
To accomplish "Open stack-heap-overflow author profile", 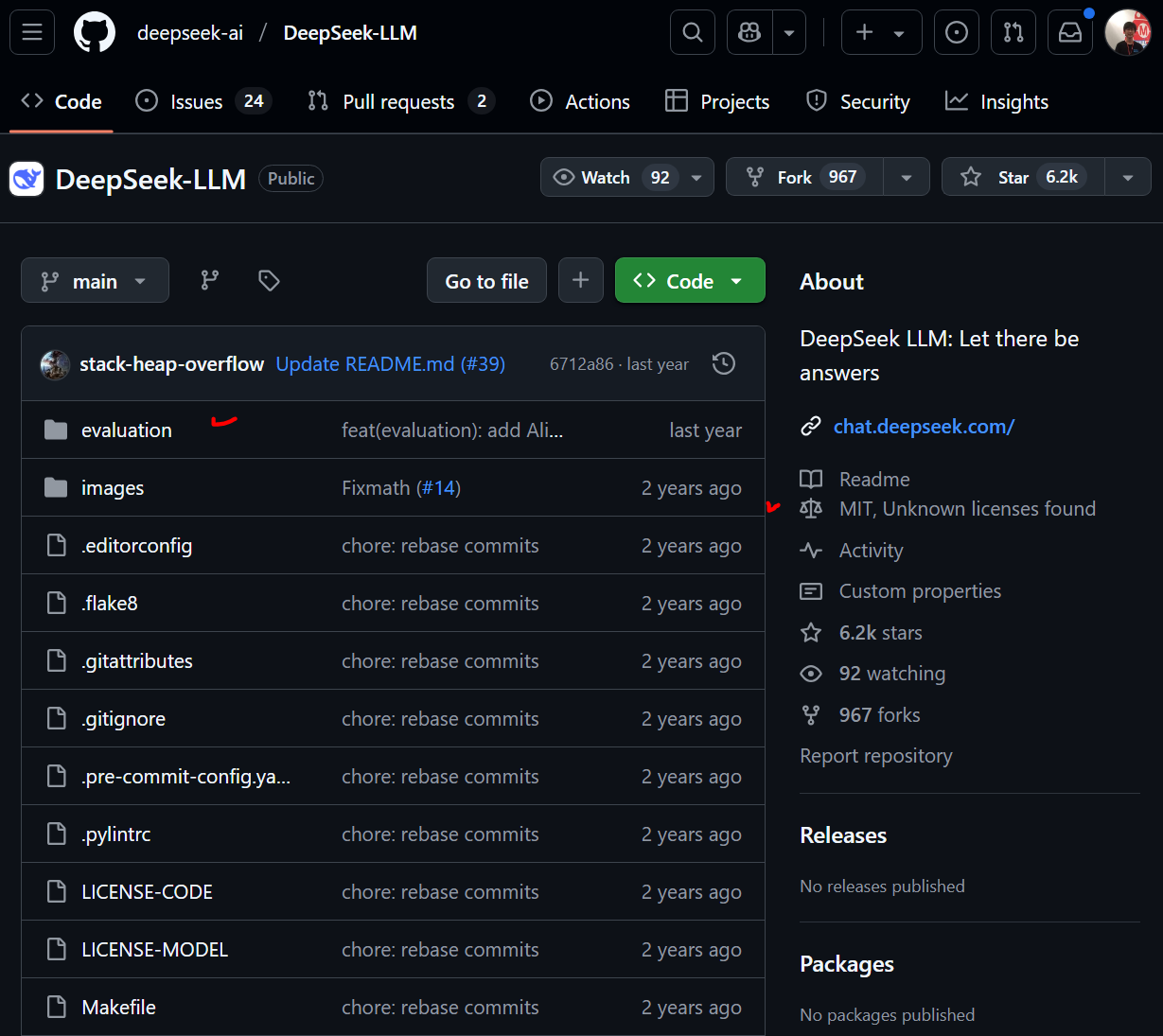I will [171, 364].
